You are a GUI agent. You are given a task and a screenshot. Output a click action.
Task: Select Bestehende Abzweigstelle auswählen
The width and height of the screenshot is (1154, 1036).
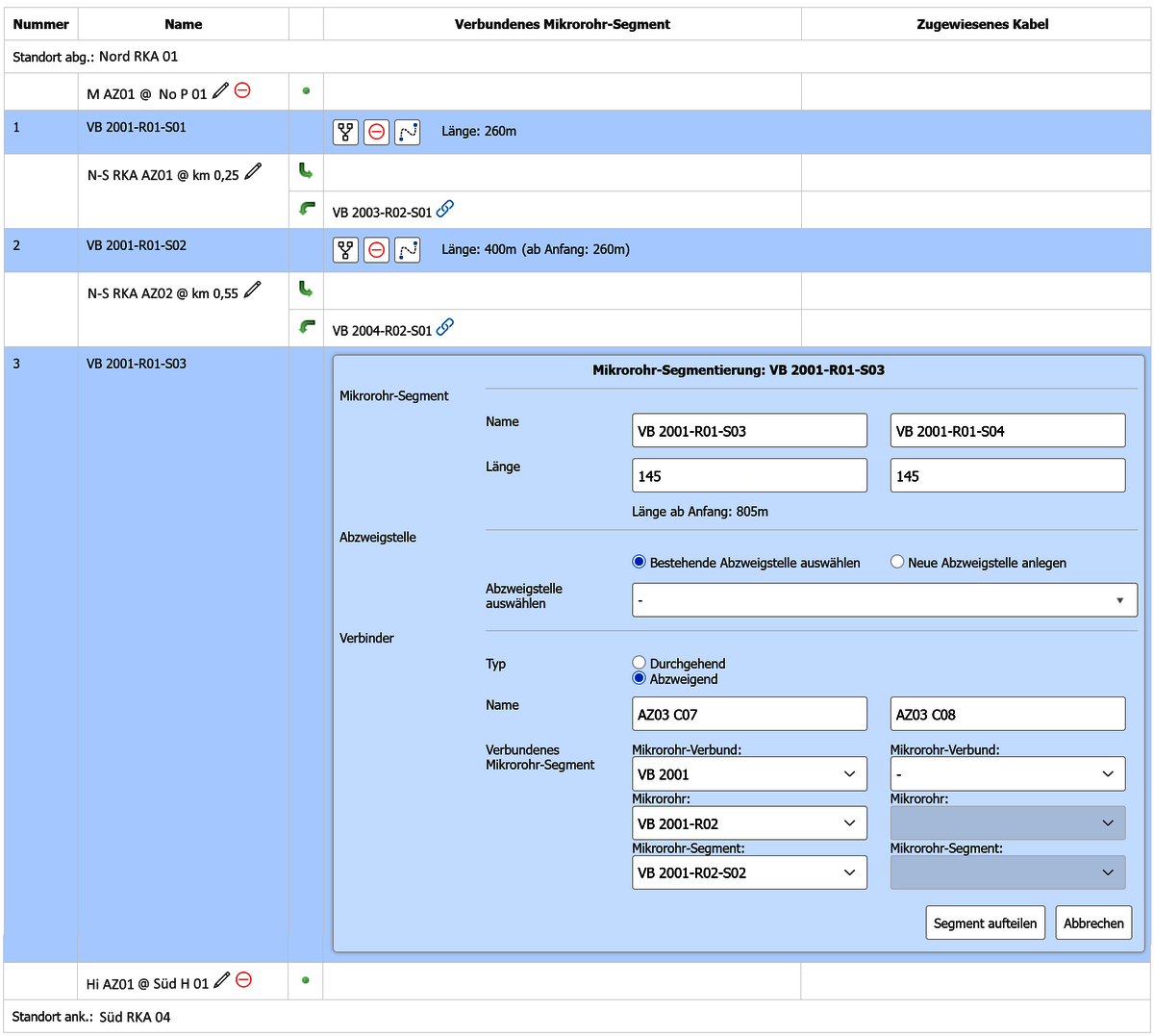[638, 562]
